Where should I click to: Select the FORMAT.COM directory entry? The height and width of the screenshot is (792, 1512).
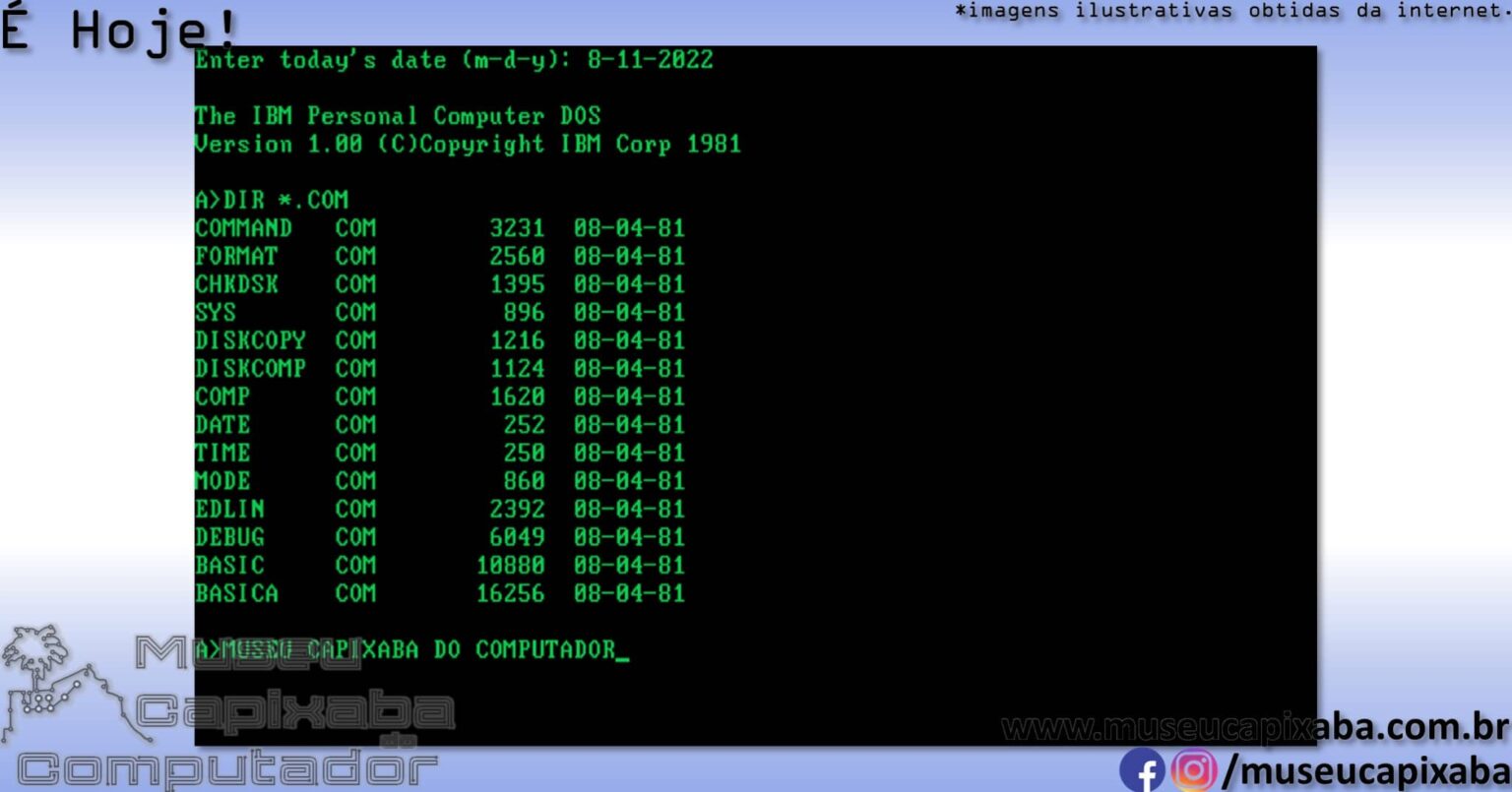click(x=285, y=256)
